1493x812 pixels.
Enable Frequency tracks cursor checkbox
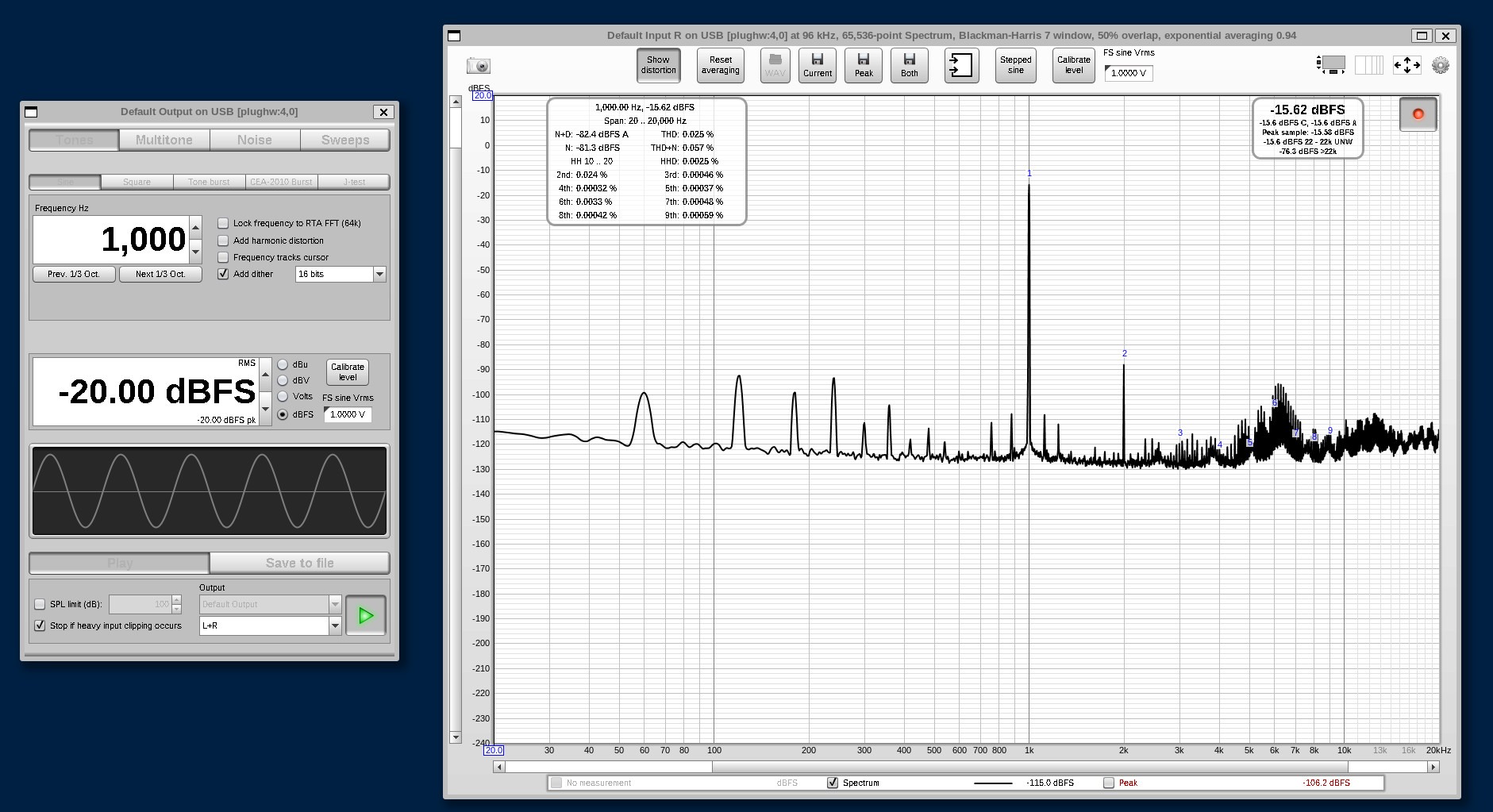click(x=223, y=257)
